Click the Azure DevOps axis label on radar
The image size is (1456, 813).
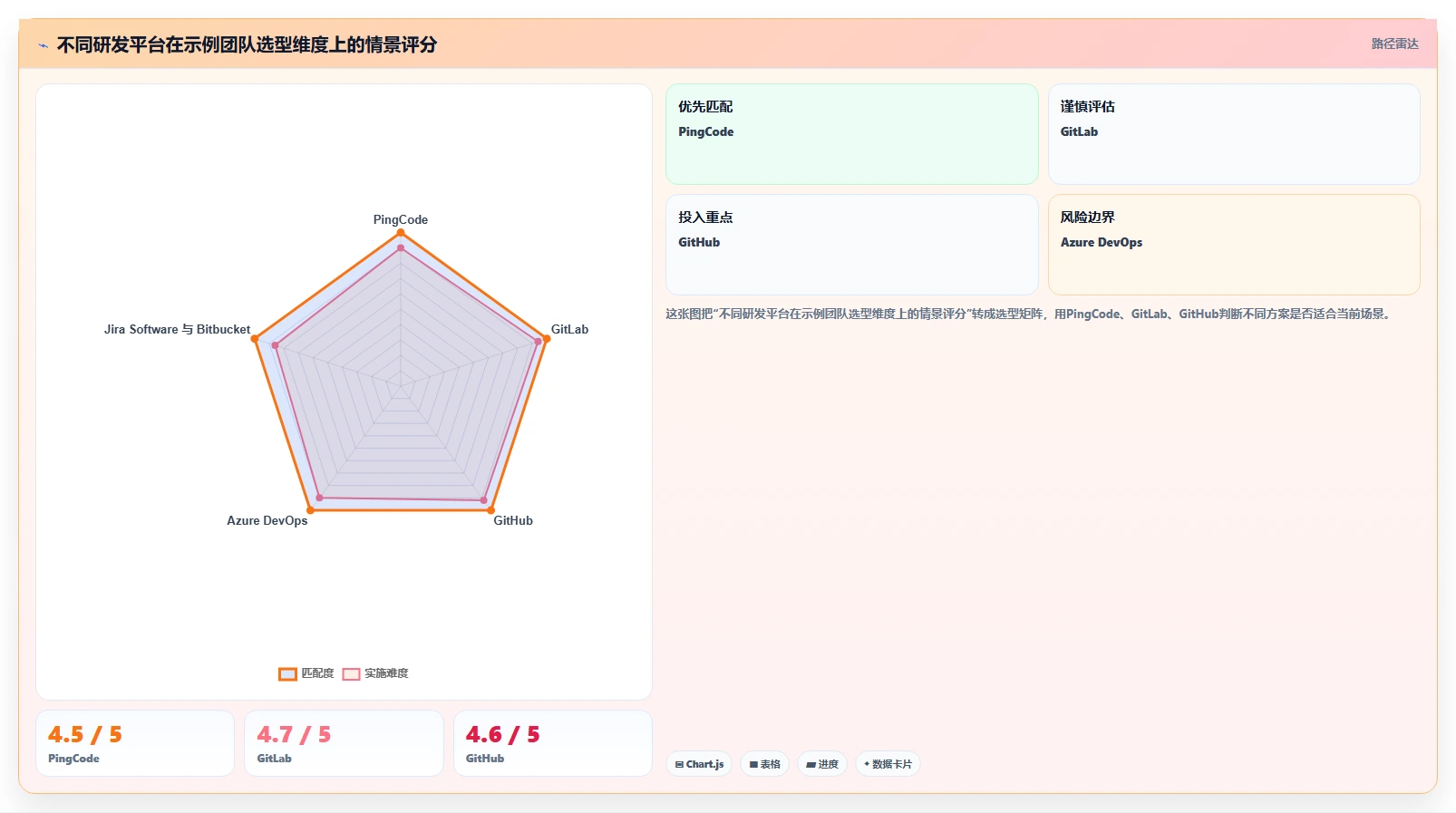click(x=267, y=520)
